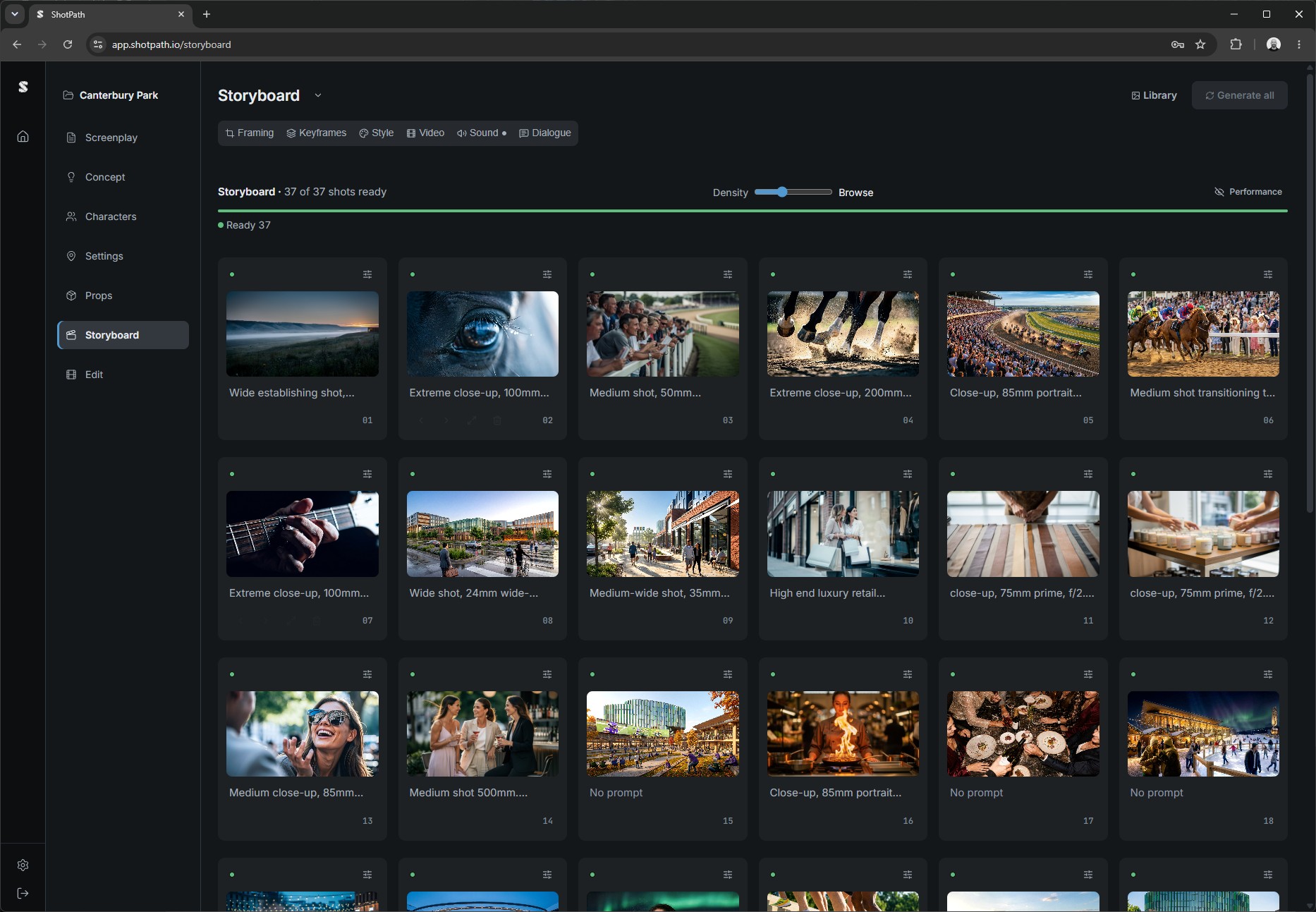
Task: Open settings sliders icon on shot 05 card
Action: pyautogui.click(x=1088, y=274)
